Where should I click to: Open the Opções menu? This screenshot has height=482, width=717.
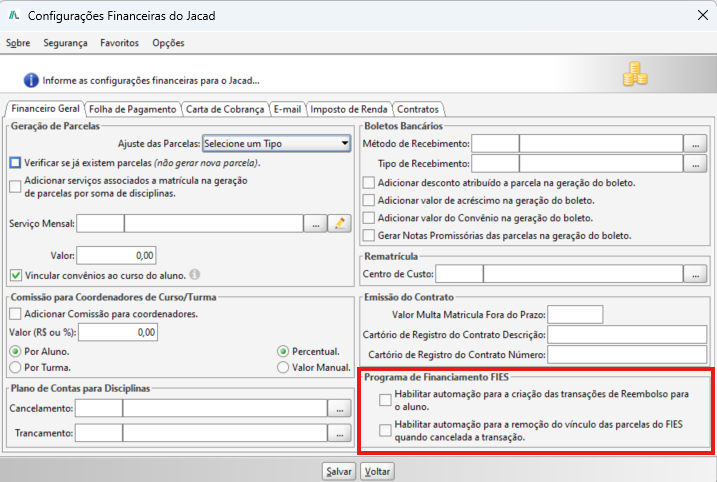(168, 43)
